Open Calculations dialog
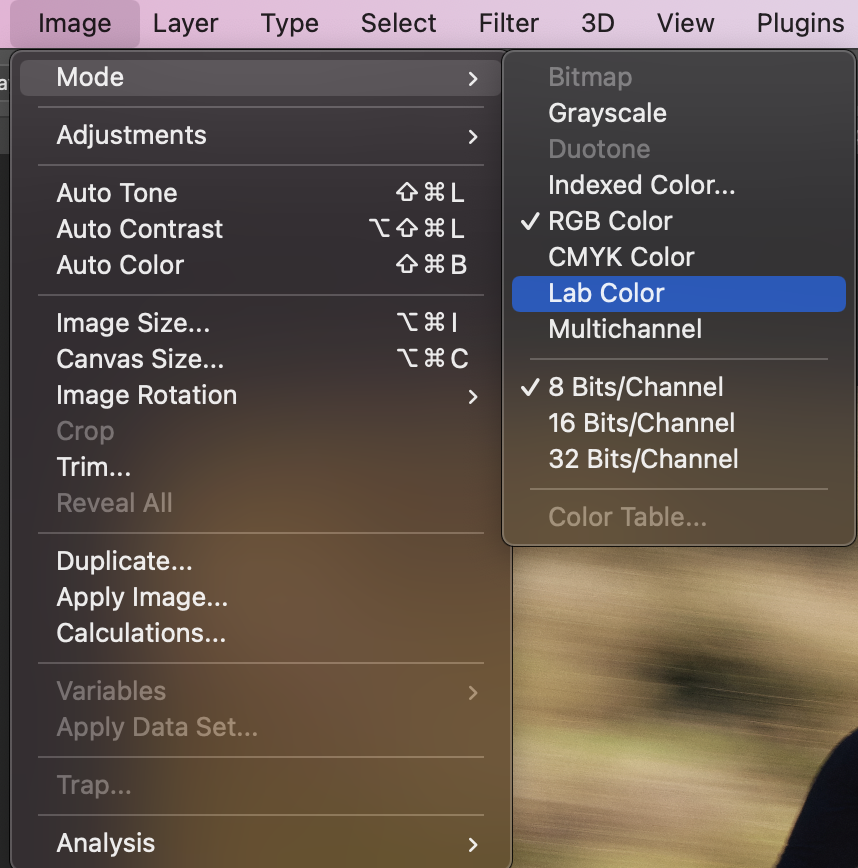This screenshot has height=868, width=858. click(x=260, y=633)
